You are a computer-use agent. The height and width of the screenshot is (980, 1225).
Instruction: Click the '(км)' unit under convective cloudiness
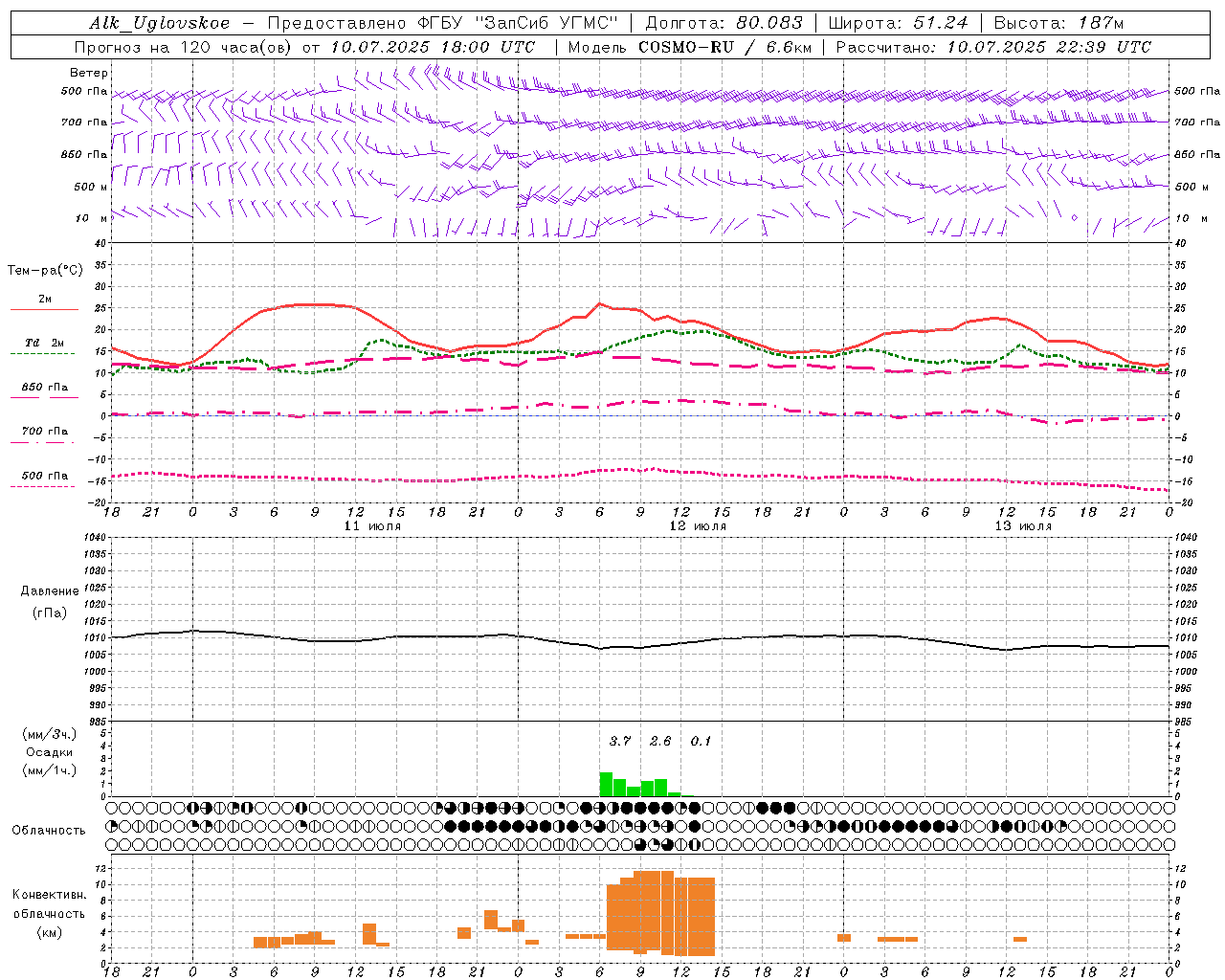50,932
